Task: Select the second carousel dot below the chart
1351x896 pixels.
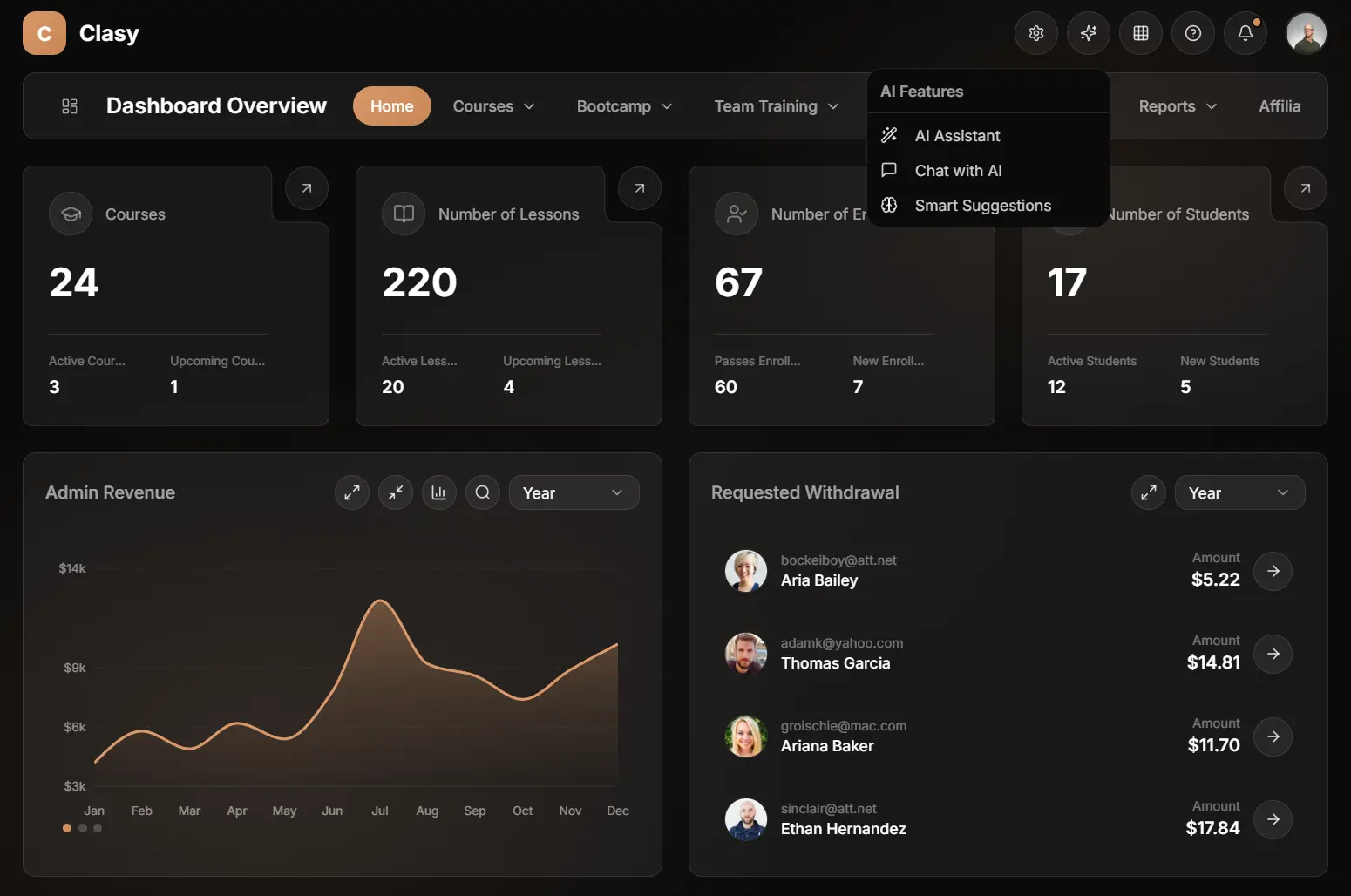Action: click(82, 828)
